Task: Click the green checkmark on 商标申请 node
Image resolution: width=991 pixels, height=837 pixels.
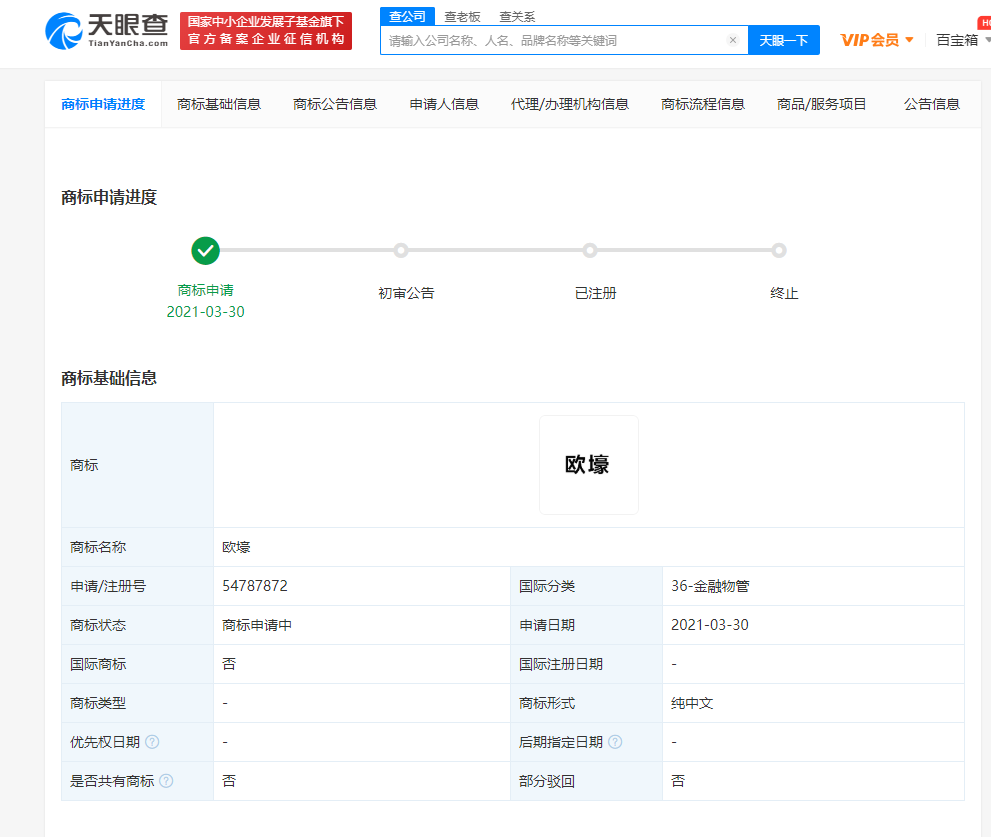Action: [205, 250]
